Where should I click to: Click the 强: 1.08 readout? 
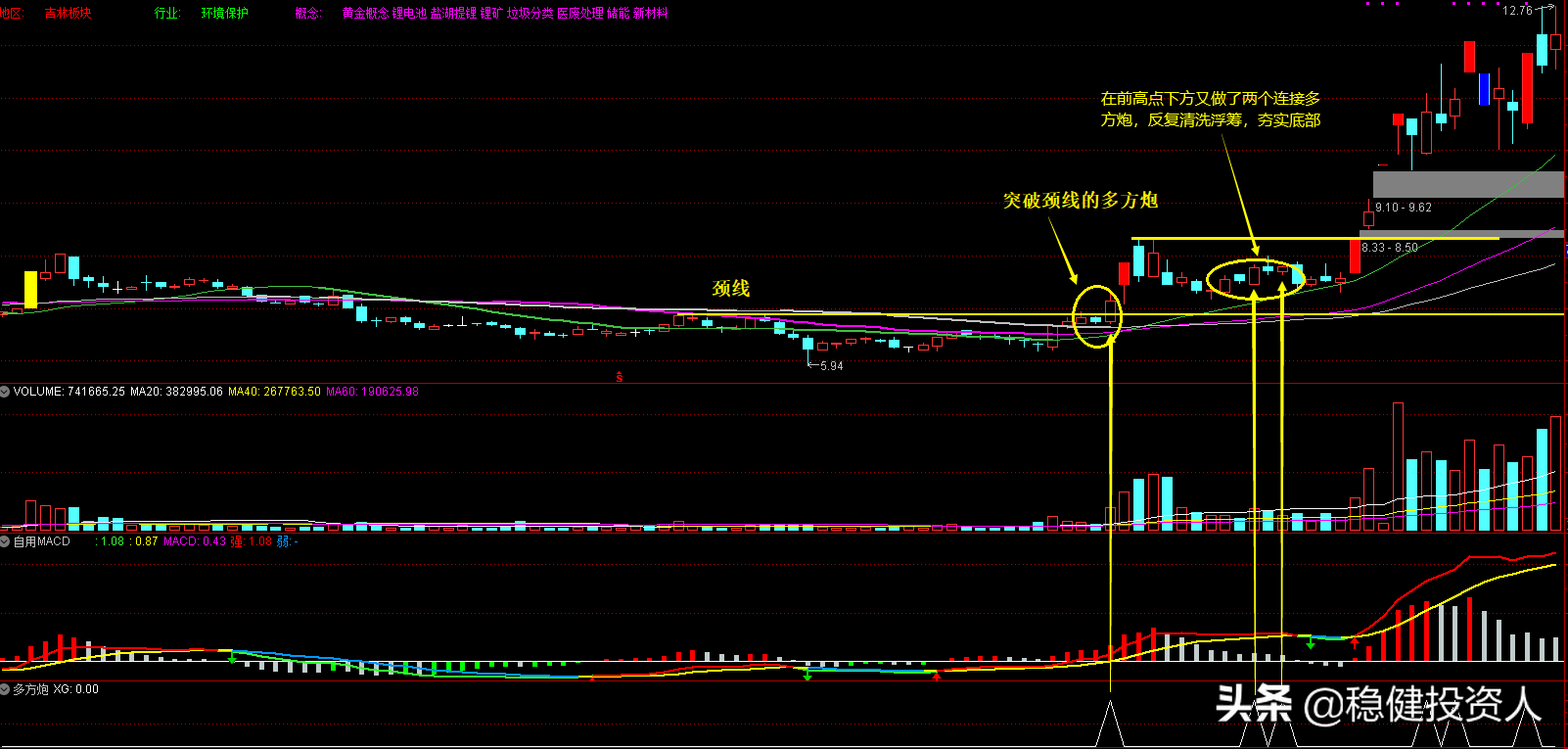252,541
